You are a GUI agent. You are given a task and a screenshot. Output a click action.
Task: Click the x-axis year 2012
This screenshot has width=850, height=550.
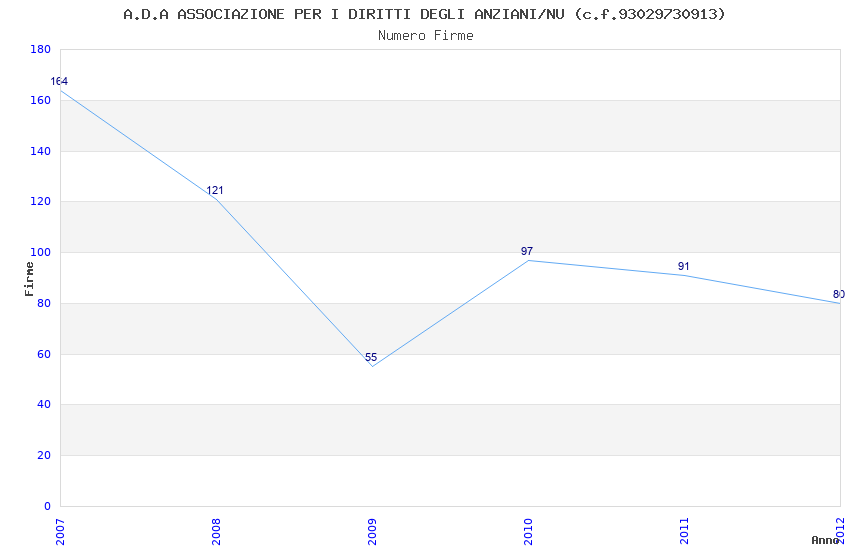841,530
